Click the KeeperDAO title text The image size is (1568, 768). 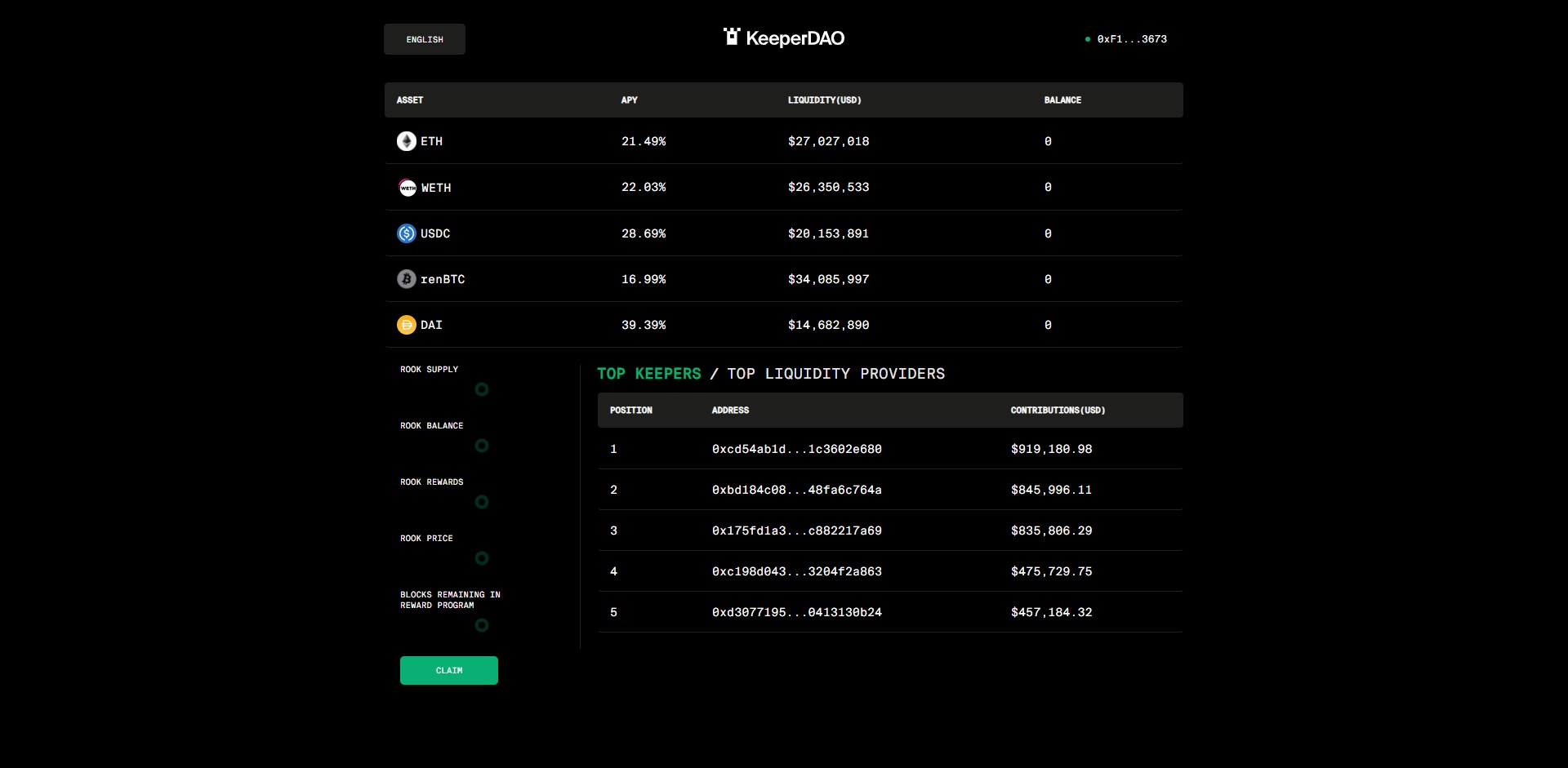click(795, 38)
